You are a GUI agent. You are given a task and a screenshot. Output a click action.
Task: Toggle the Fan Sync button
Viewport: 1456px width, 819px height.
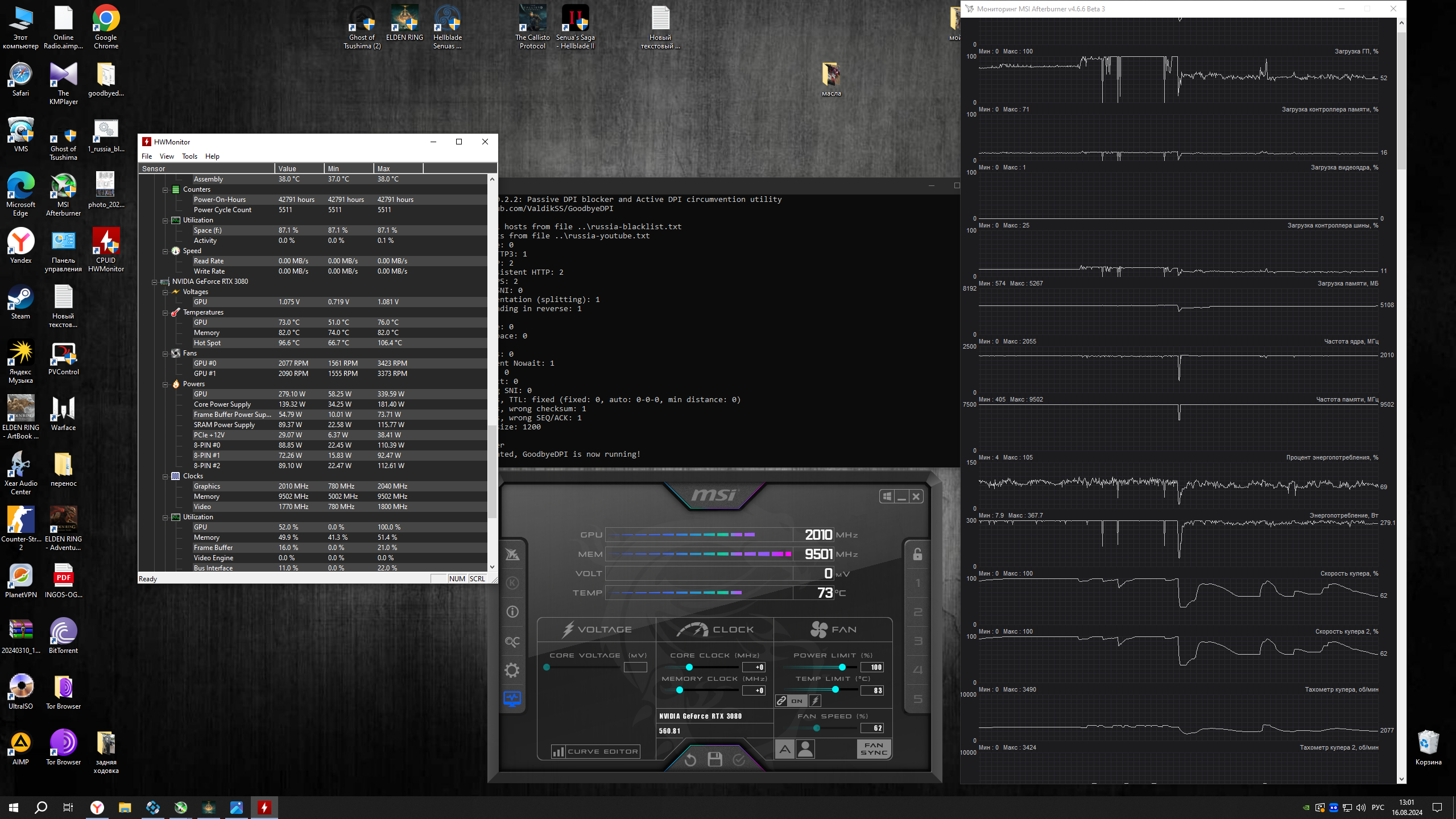click(x=874, y=749)
